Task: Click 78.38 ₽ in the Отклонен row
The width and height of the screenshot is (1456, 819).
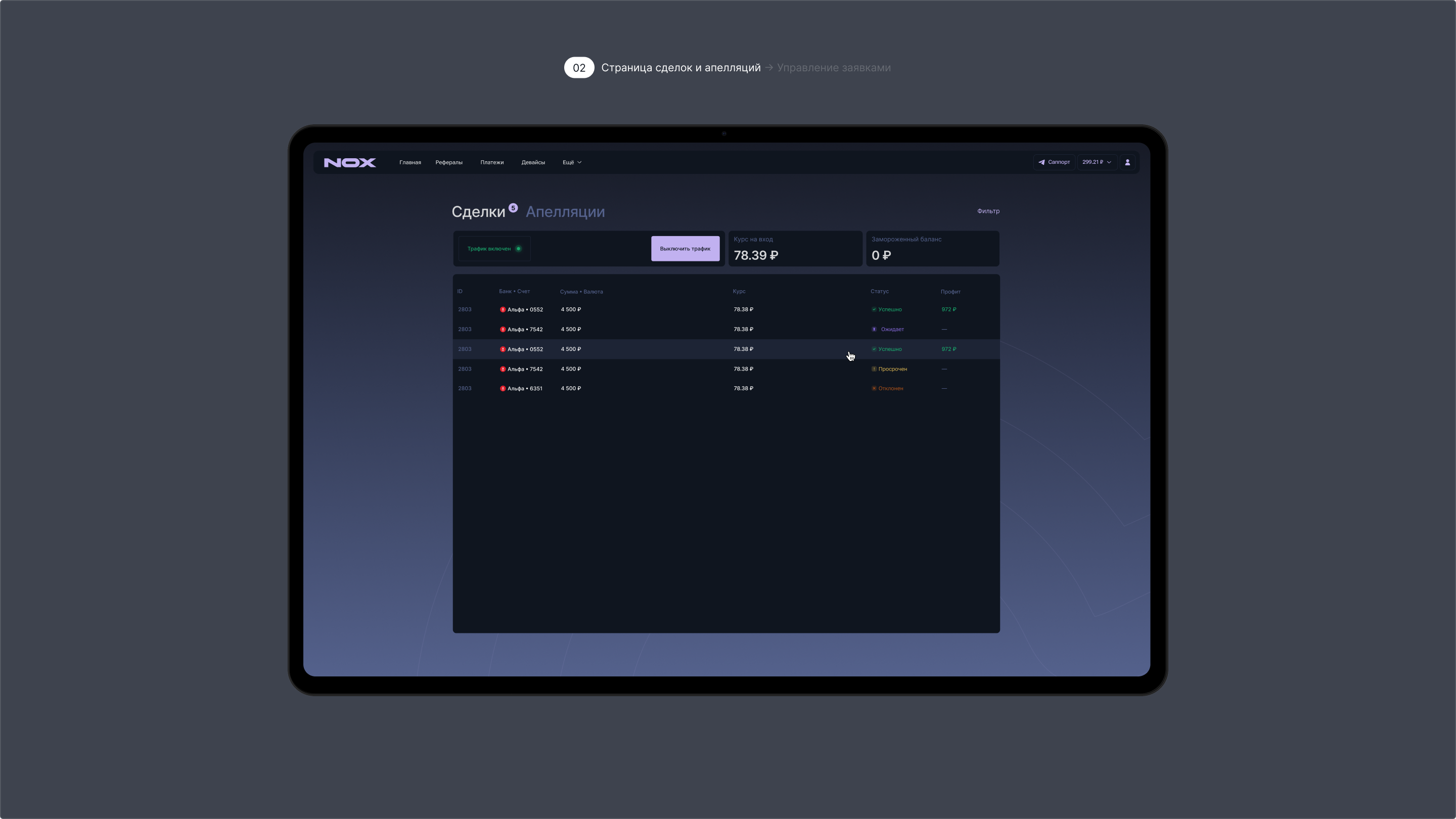Action: (743, 388)
